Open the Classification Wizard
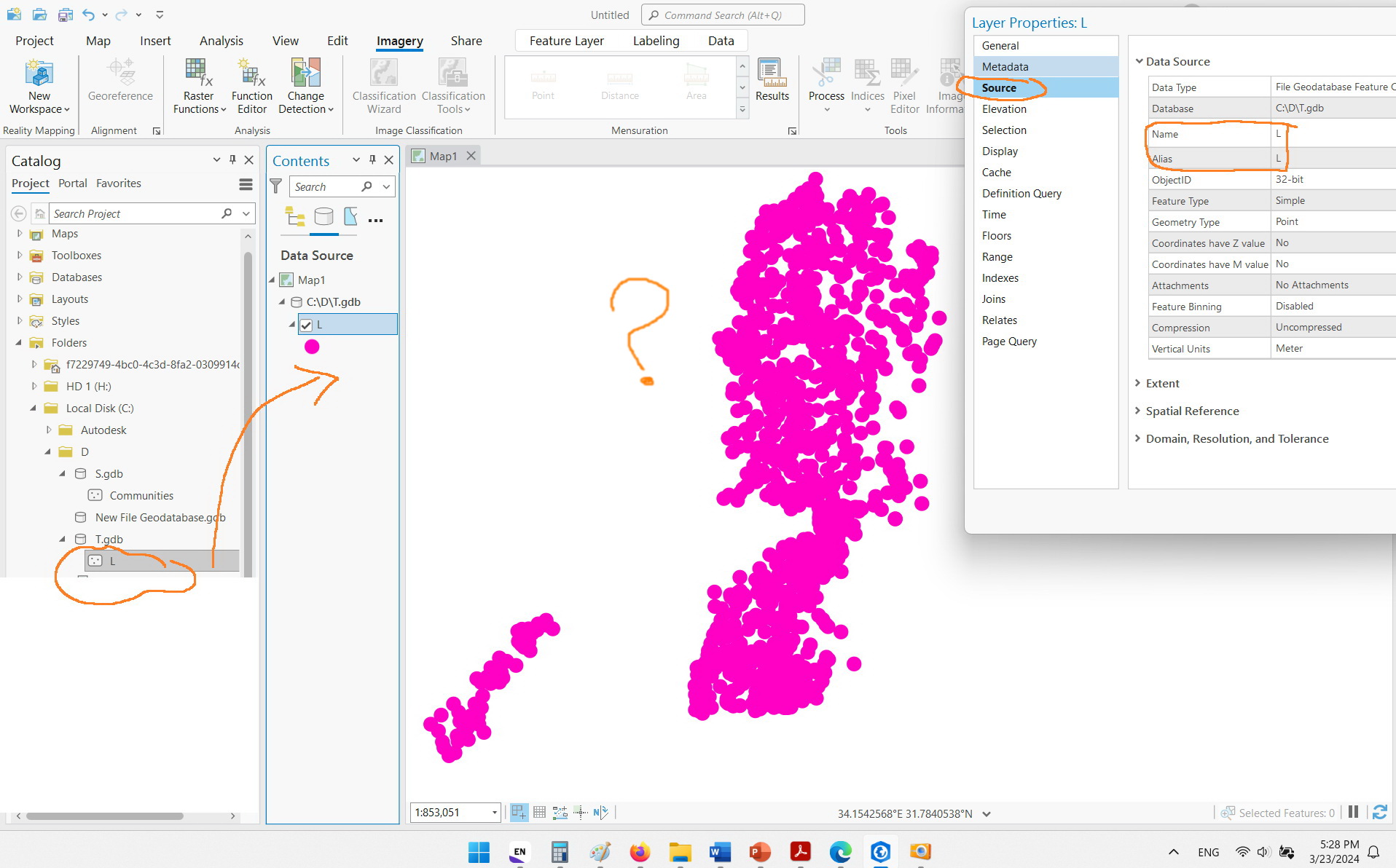1396x868 pixels. (x=383, y=85)
